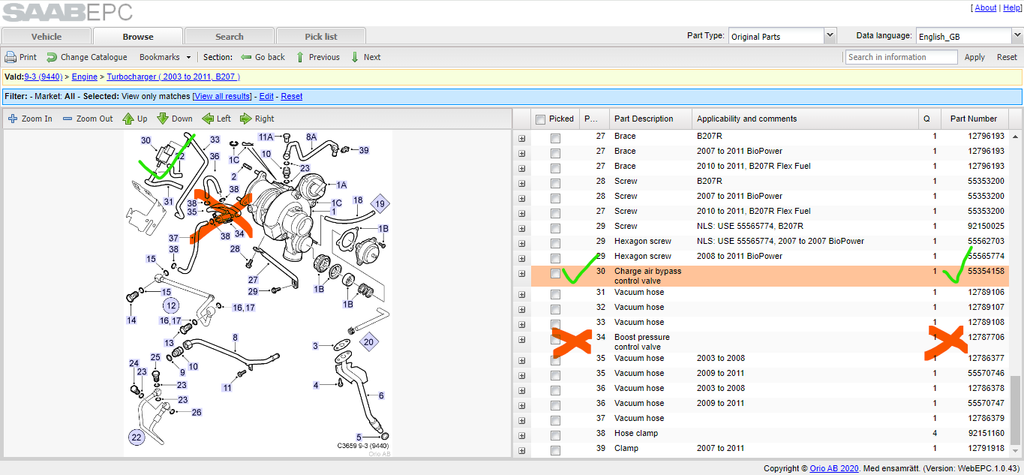Click the Reset search button

pyautogui.click(x=1006, y=57)
